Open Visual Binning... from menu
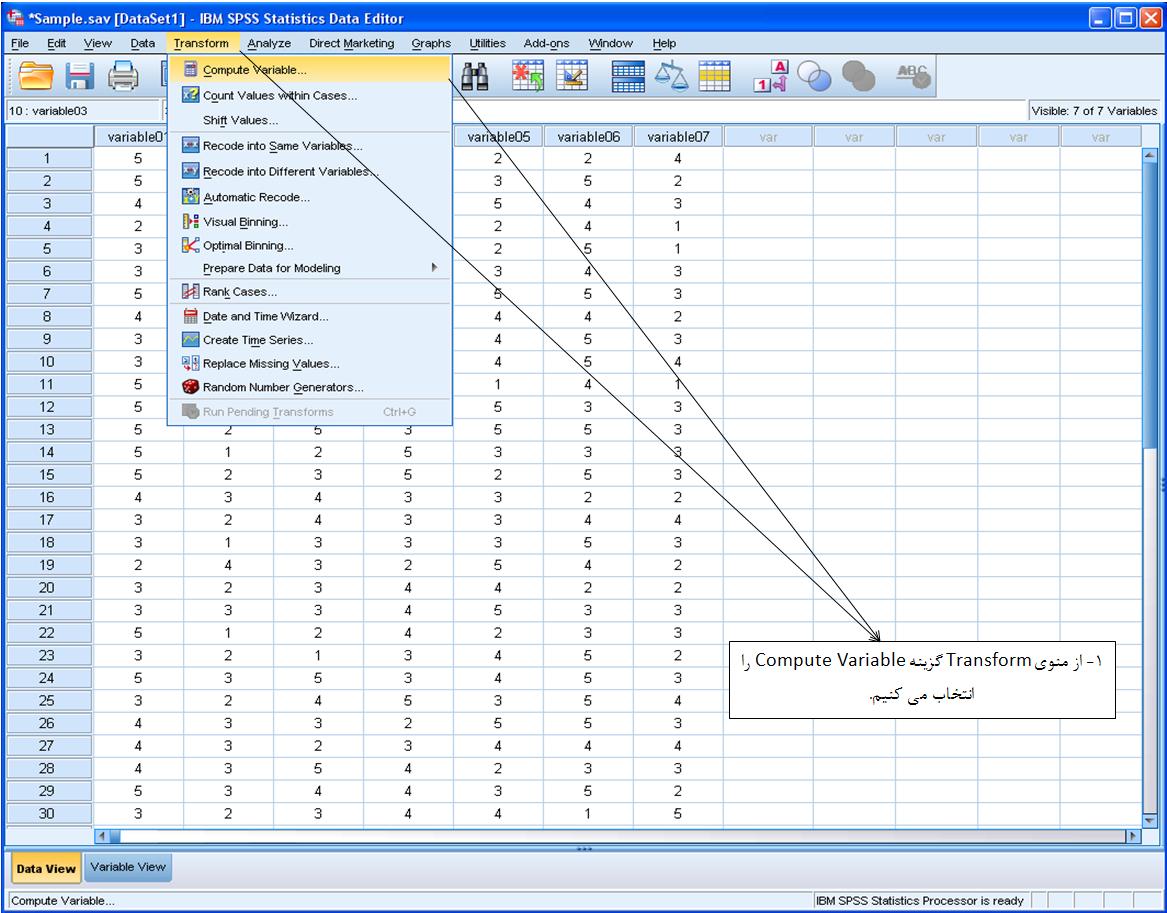1167x913 pixels. pyautogui.click(x=309, y=222)
